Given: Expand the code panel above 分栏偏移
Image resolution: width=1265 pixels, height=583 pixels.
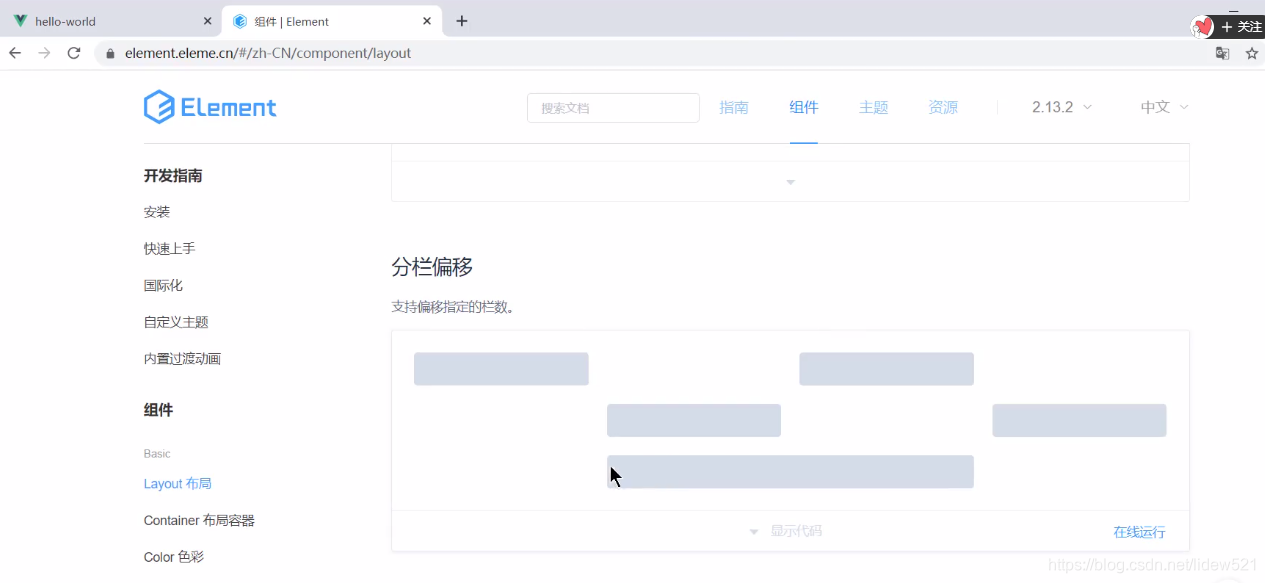Looking at the screenshot, I should (790, 182).
